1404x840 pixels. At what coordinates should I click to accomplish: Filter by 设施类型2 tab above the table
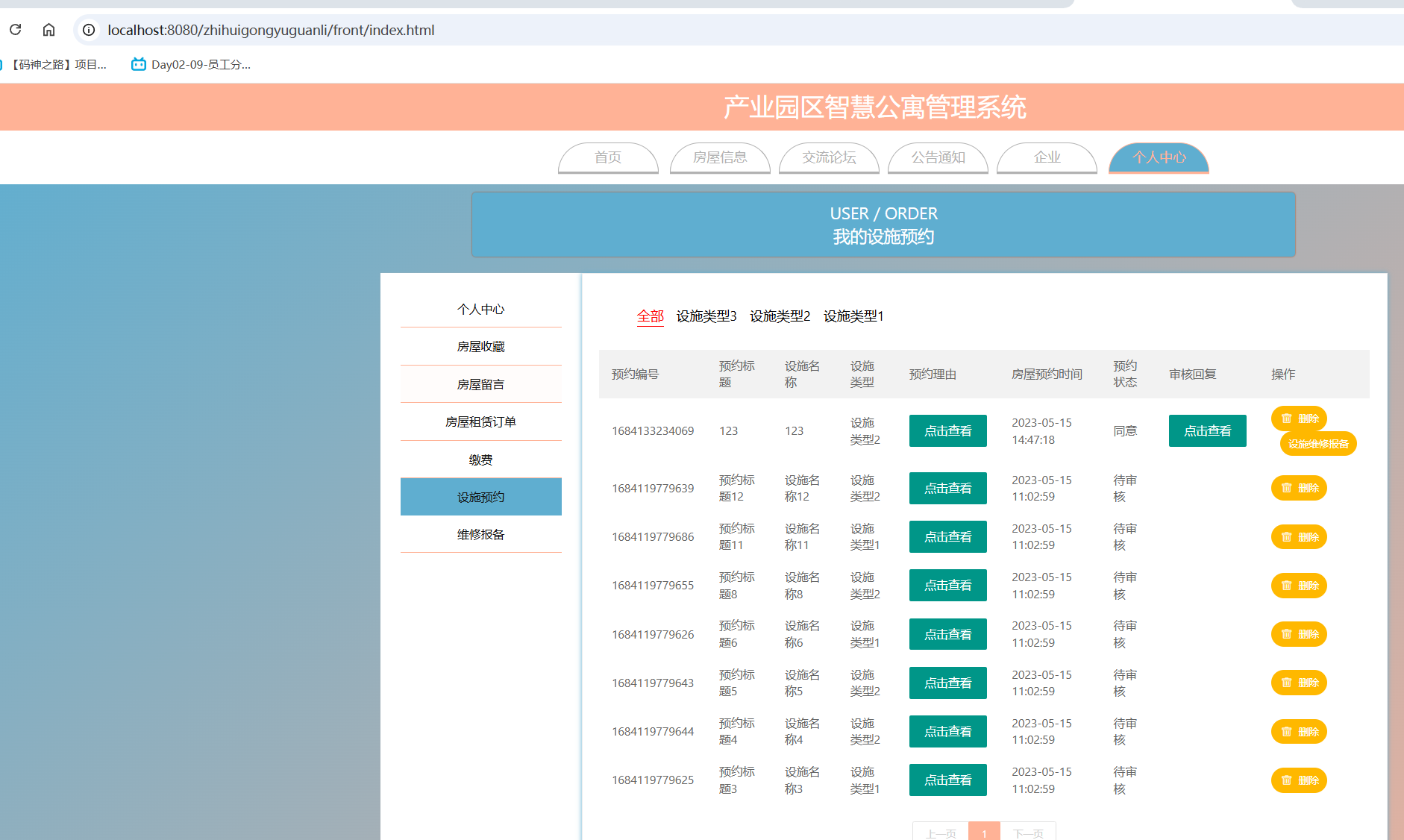(x=780, y=316)
